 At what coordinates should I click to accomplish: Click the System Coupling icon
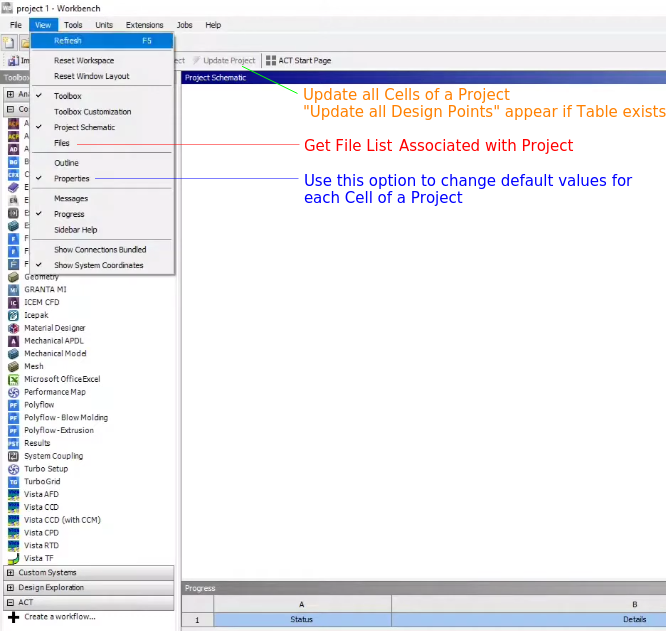[14, 456]
